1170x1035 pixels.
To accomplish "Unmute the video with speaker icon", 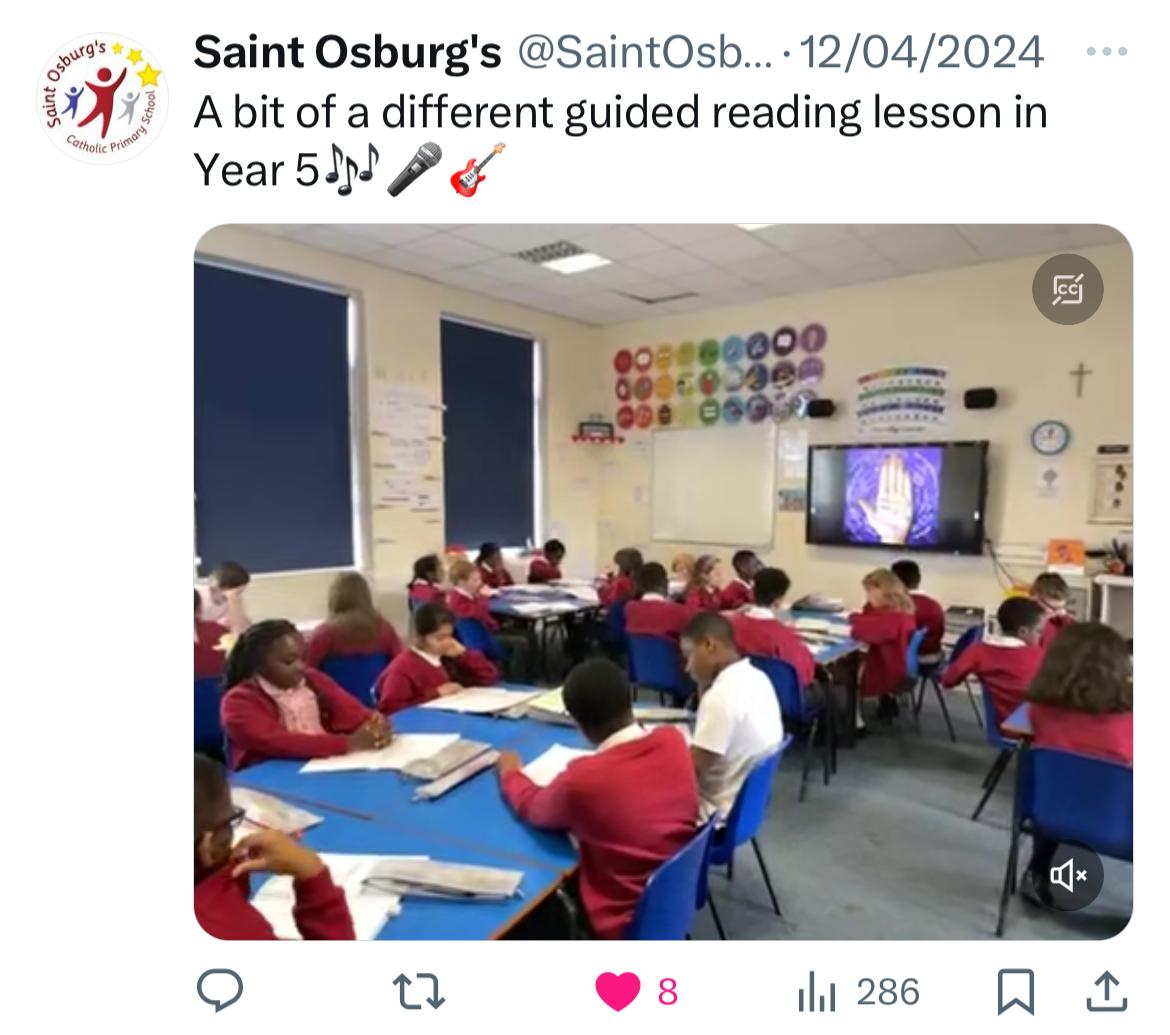I will click(x=1067, y=875).
